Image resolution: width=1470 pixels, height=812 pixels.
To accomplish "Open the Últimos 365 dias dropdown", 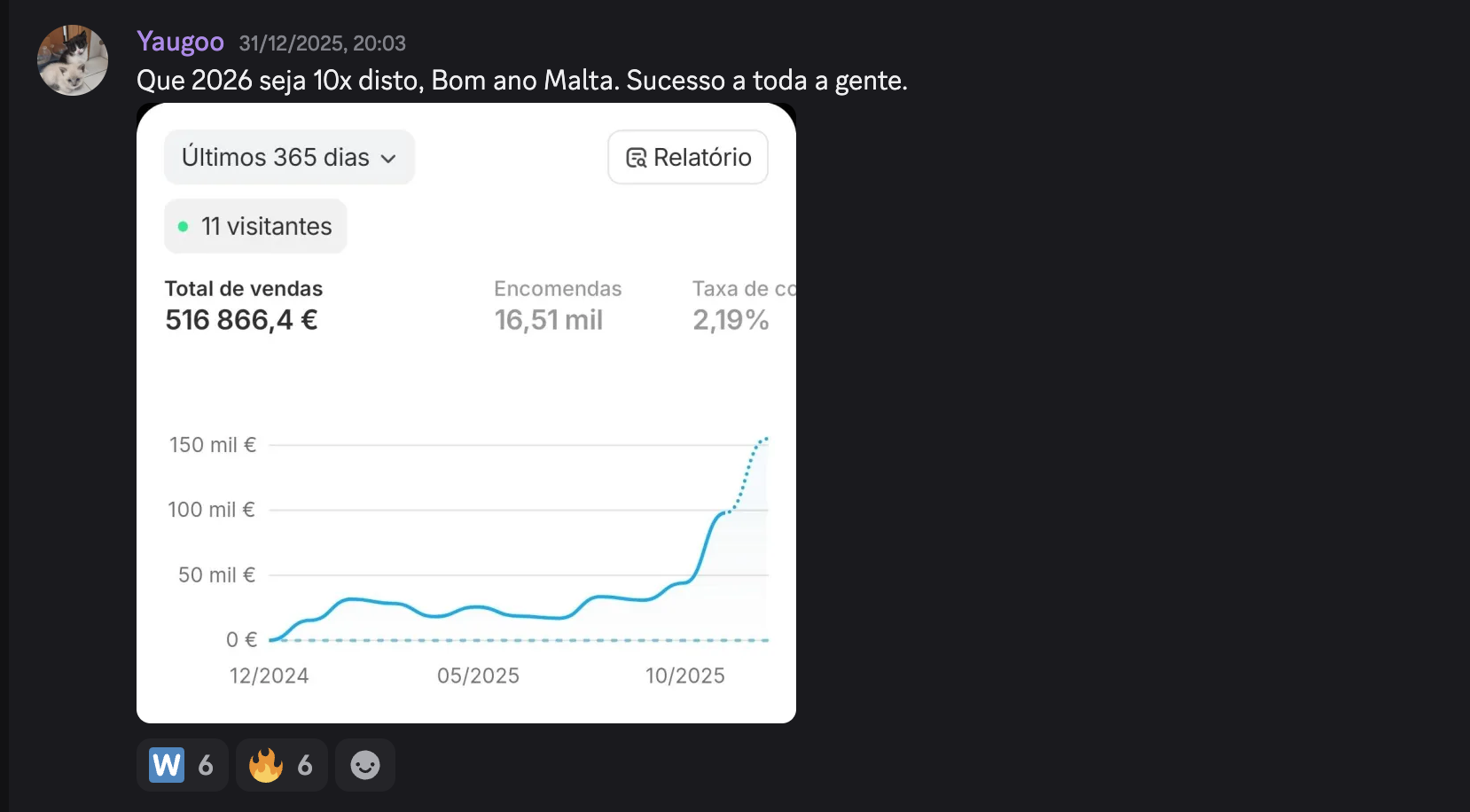I will 289,157.
